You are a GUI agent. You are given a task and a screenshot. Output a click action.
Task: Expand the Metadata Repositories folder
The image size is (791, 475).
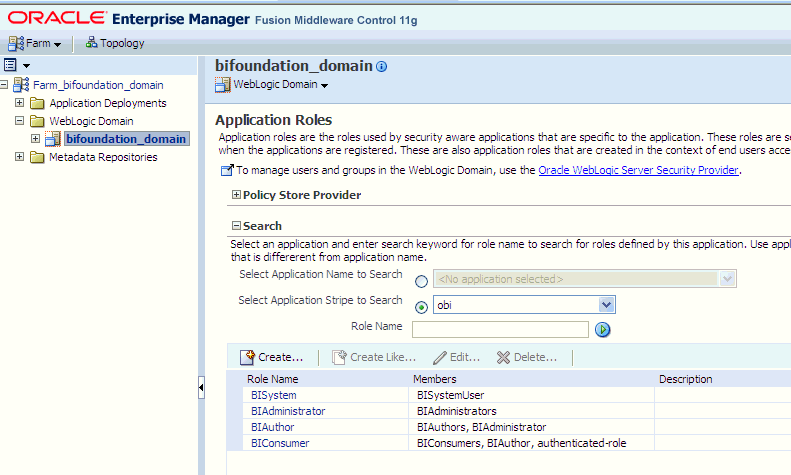19,157
